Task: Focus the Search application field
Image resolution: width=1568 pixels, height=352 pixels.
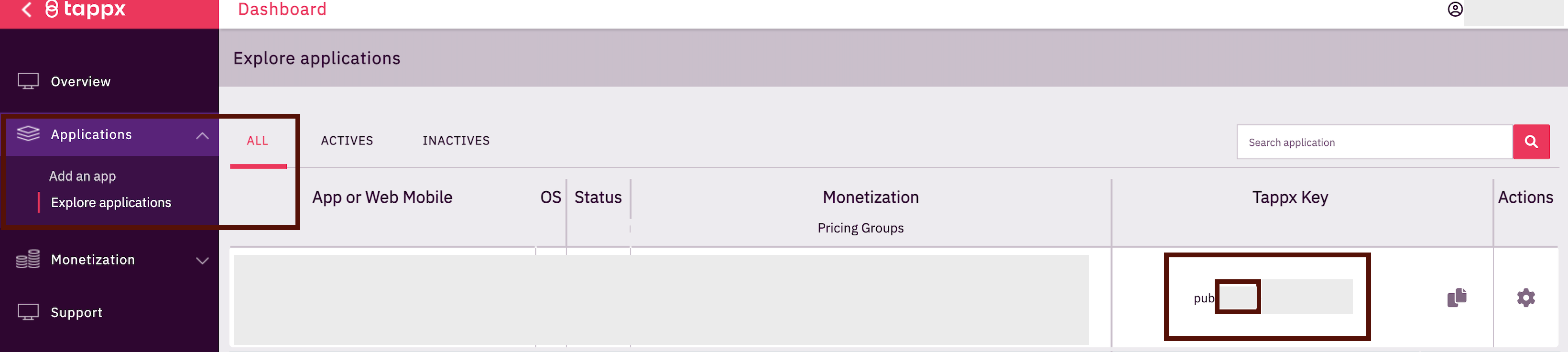Action: 1374,143
